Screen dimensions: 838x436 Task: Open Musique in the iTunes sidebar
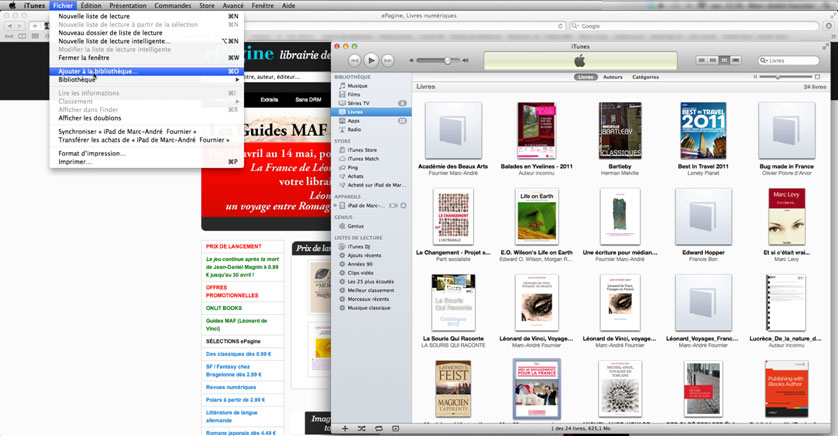click(357, 85)
